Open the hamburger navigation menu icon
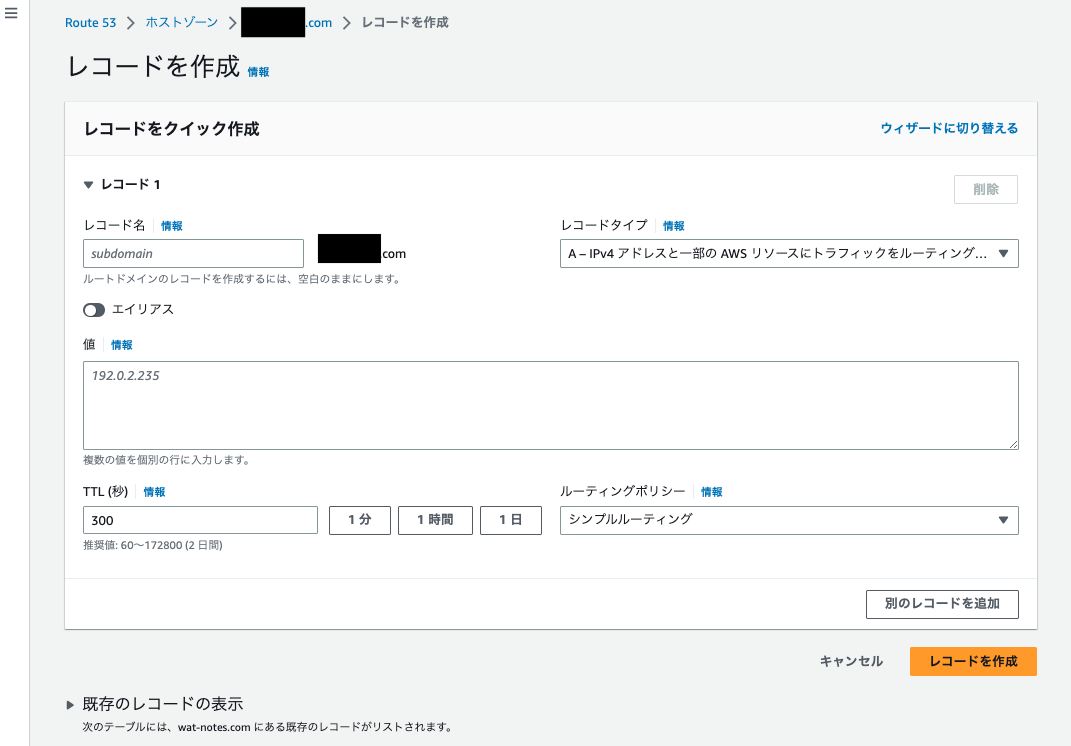The width and height of the screenshot is (1071, 746). click(x=12, y=12)
